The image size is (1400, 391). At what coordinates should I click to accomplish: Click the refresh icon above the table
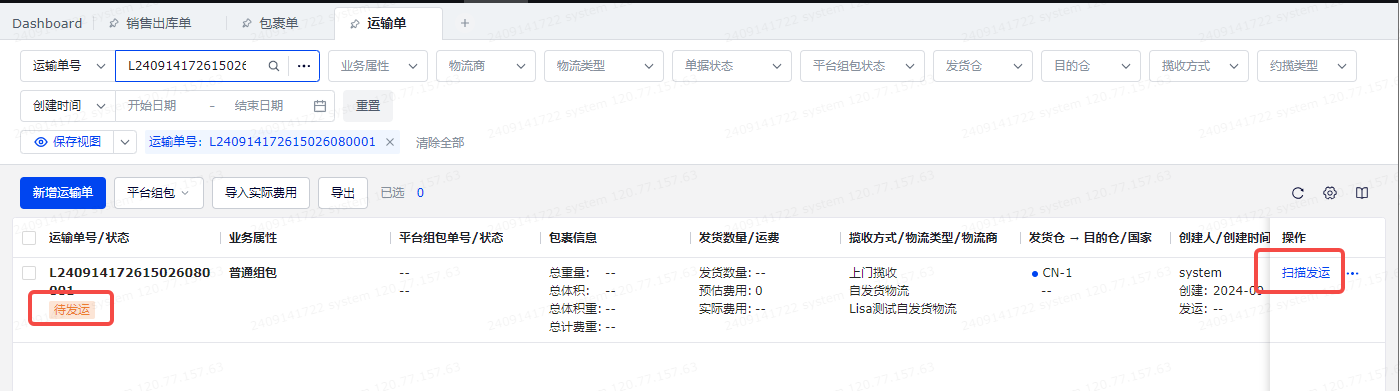(x=1298, y=193)
